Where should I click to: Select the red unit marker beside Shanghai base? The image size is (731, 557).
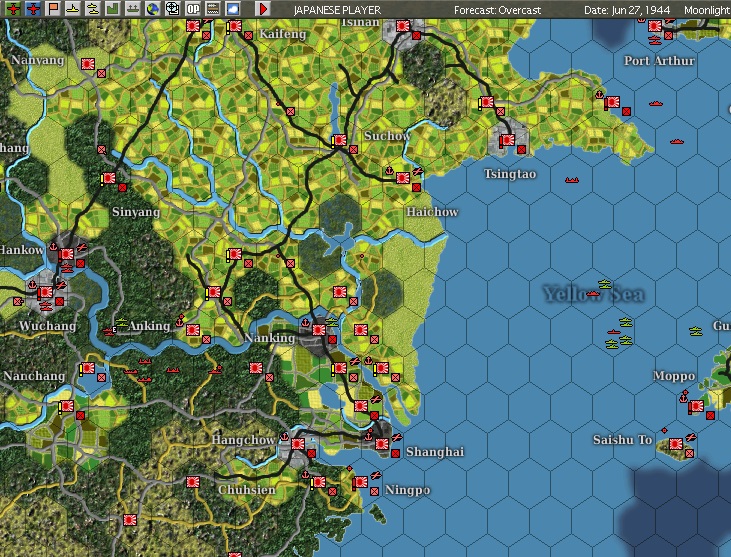click(395, 453)
